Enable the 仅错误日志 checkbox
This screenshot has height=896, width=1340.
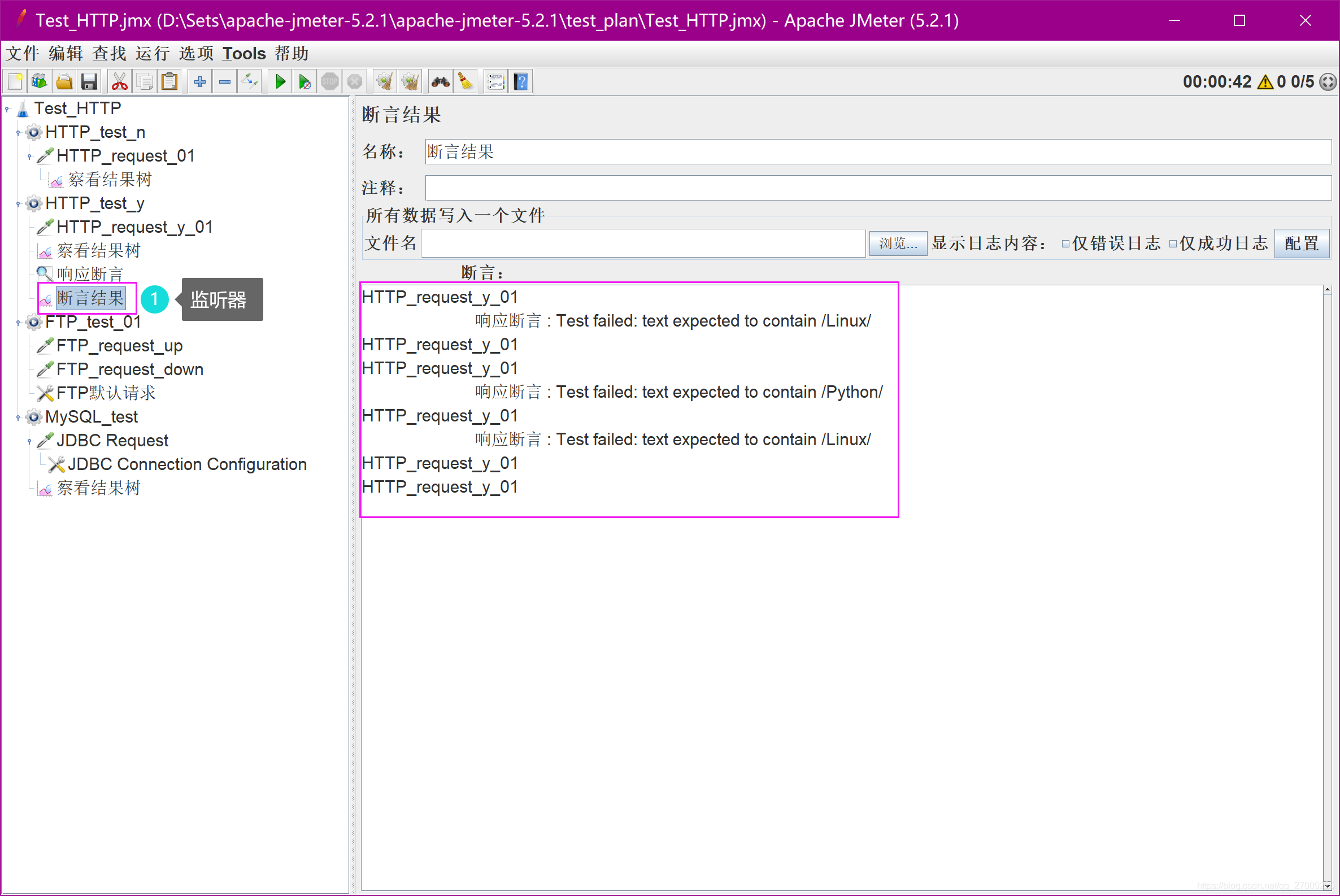point(1065,244)
